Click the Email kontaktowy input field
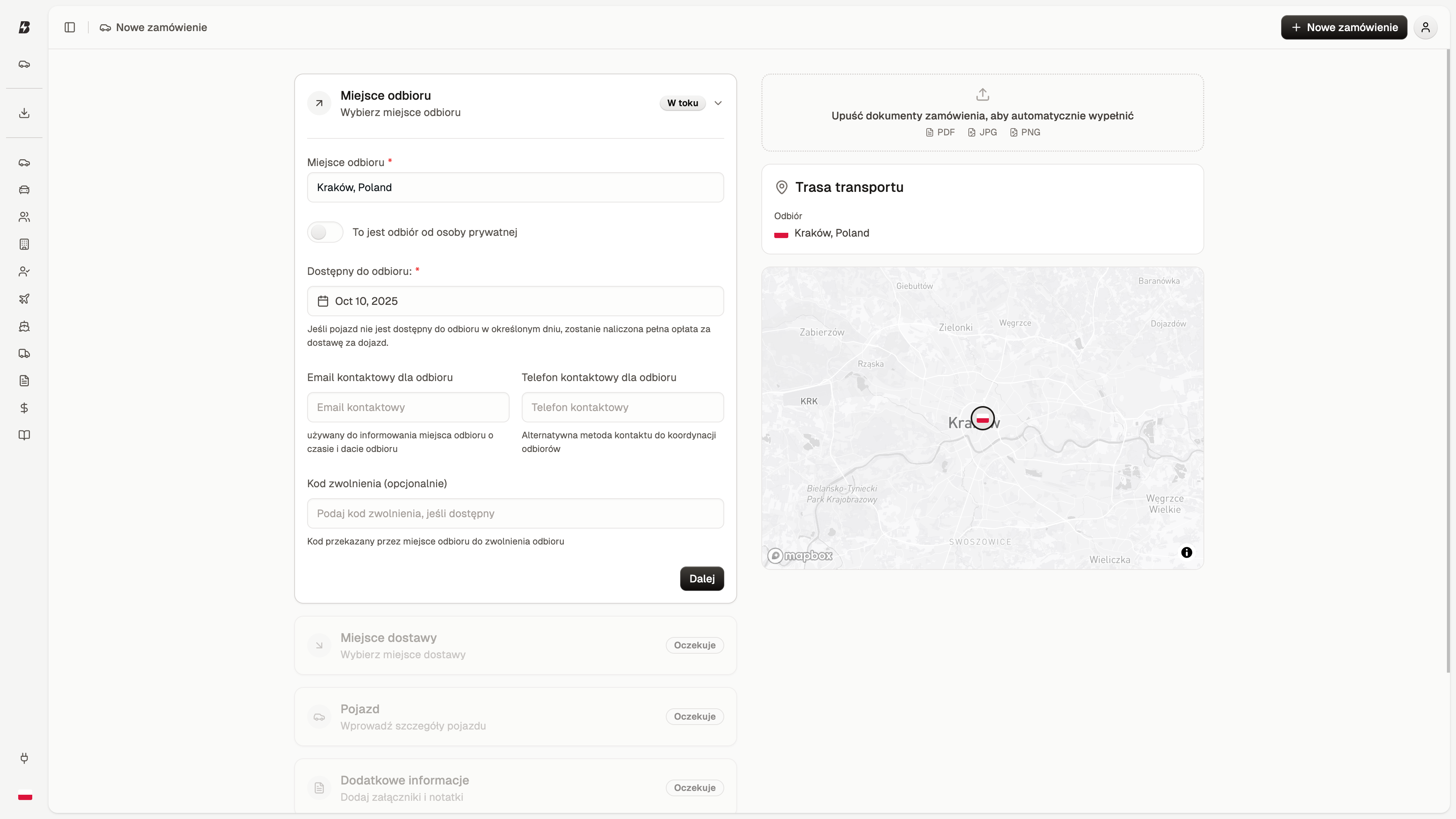 [x=408, y=407]
